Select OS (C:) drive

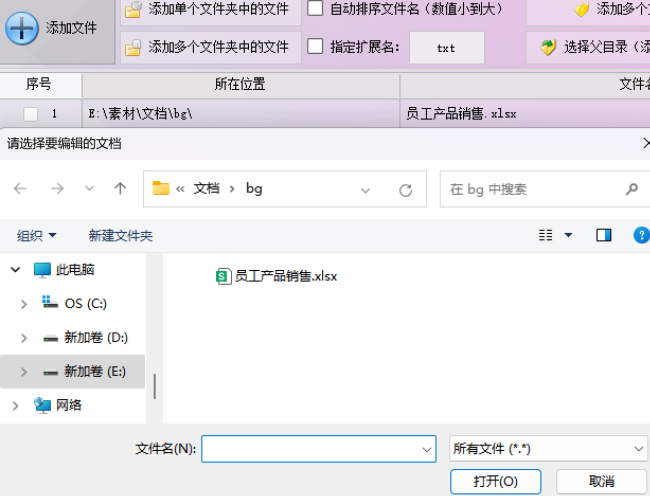(x=75, y=303)
